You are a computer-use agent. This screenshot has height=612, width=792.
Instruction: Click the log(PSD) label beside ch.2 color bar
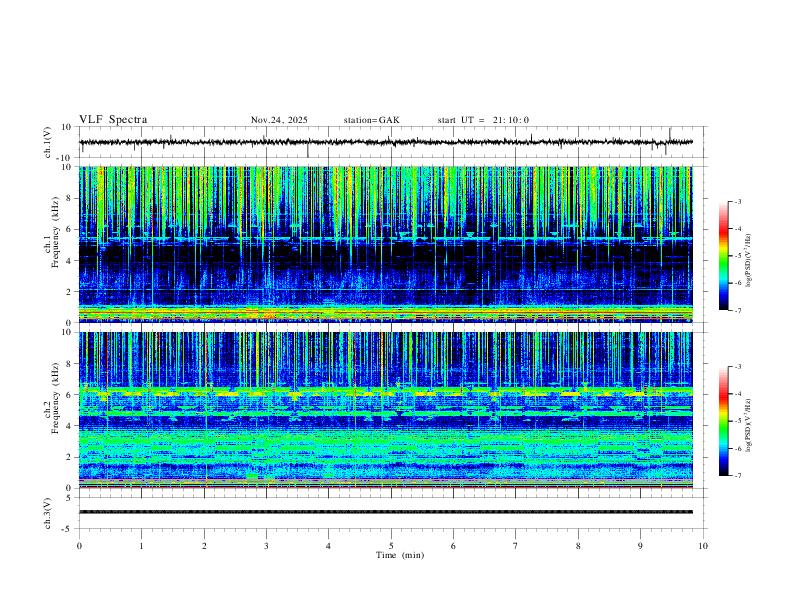pyautogui.click(x=750, y=425)
